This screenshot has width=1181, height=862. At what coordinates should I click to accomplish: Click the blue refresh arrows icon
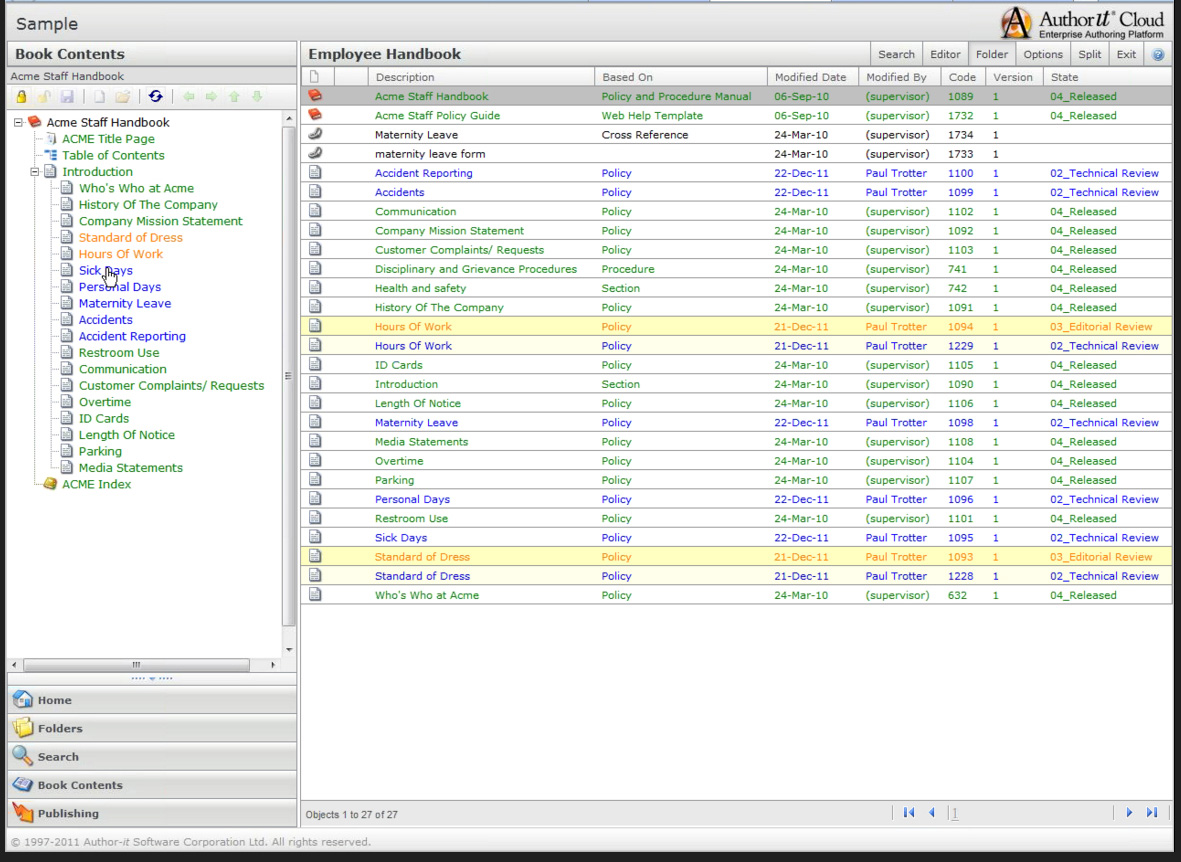pos(155,96)
